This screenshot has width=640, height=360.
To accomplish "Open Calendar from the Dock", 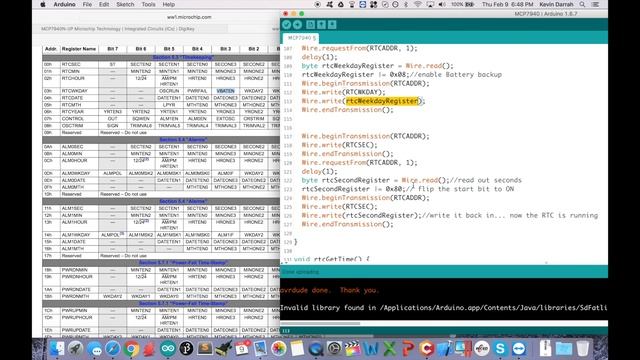I will click(242, 348).
